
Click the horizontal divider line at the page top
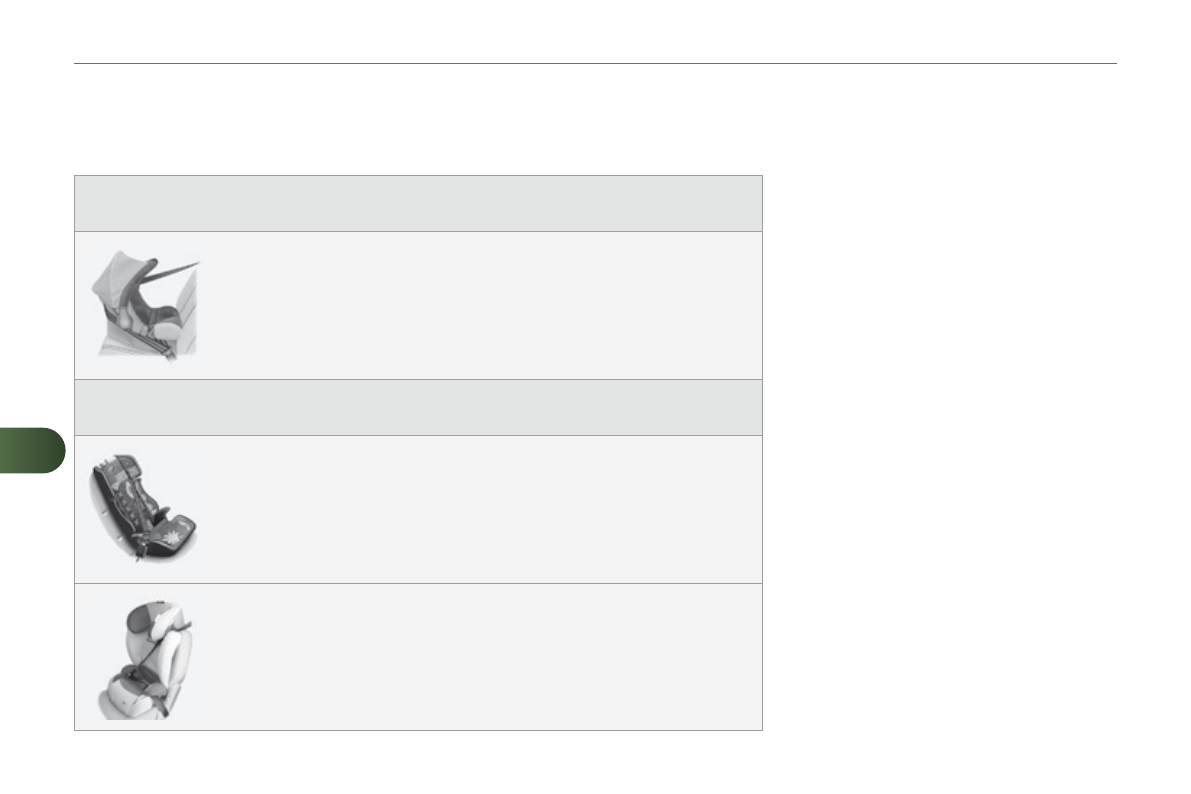tap(595, 64)
